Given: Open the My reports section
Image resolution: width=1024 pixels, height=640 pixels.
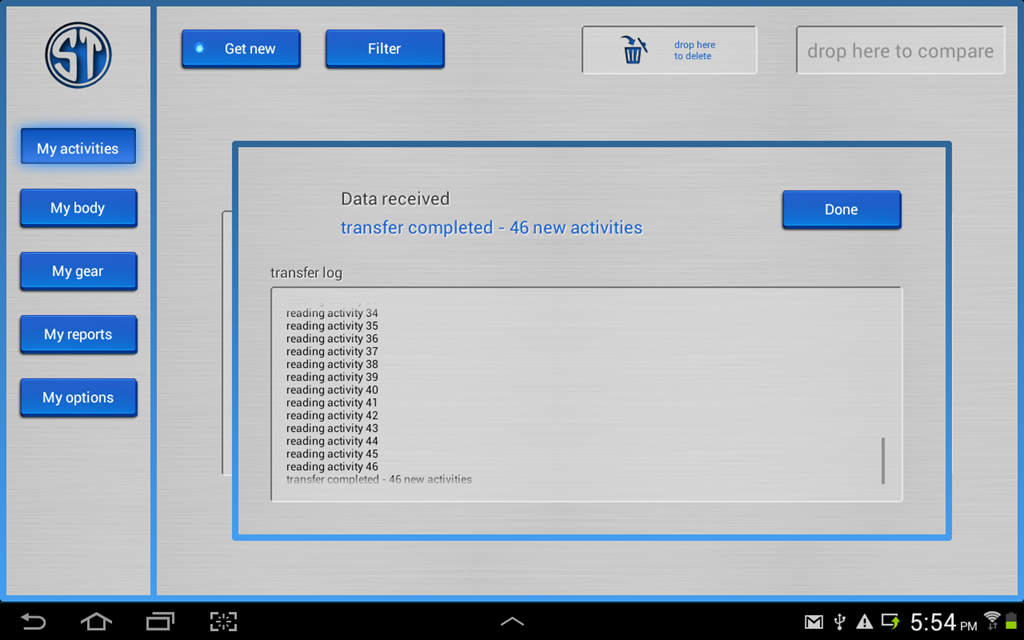Looking at the screenshot, I should [x=78, y=334].
